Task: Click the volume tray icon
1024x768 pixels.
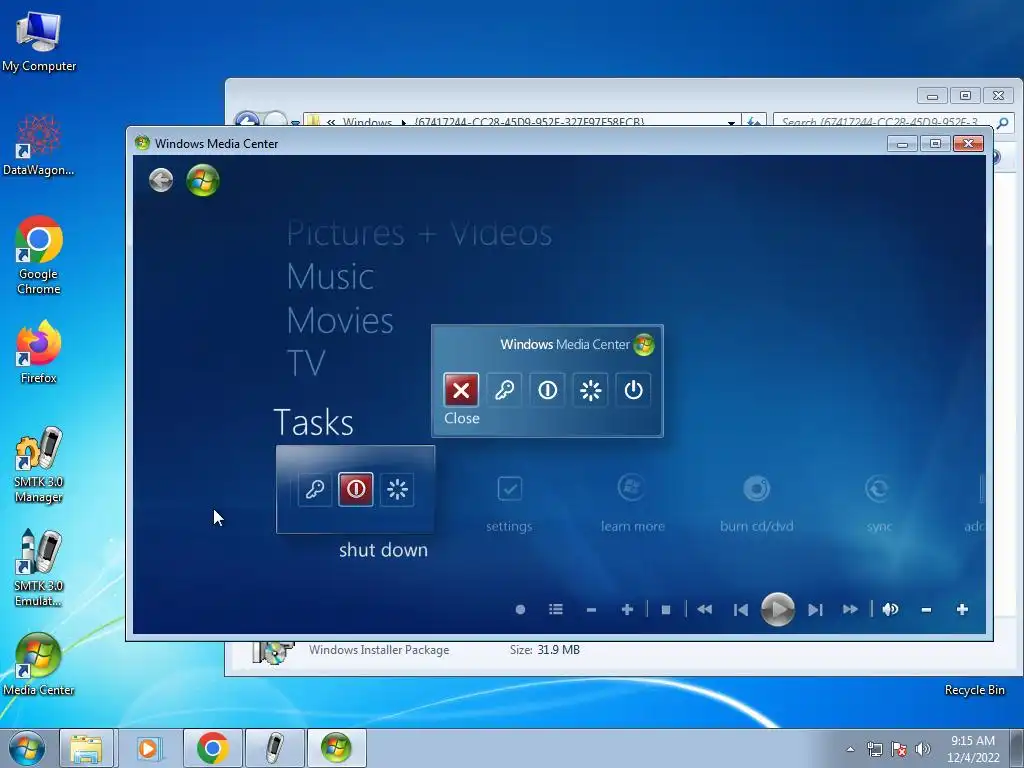Action: pyautogui.click(x=923, y=749)
